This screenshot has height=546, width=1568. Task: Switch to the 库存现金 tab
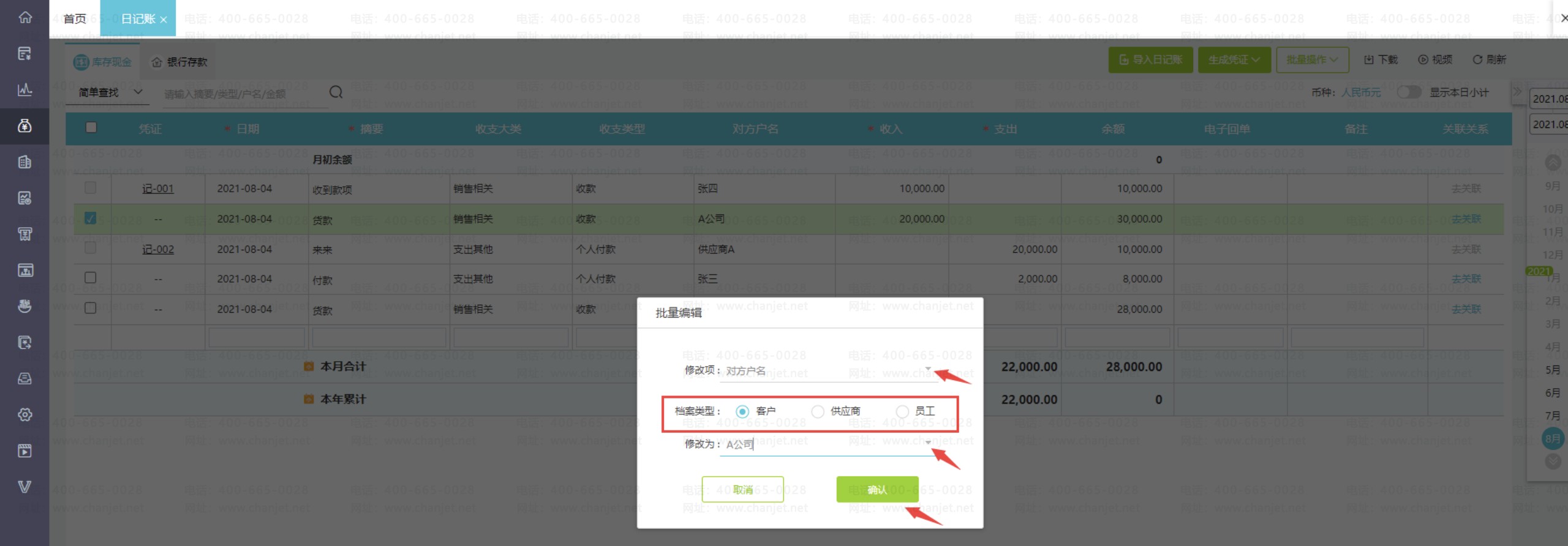[x=102, y=62]
